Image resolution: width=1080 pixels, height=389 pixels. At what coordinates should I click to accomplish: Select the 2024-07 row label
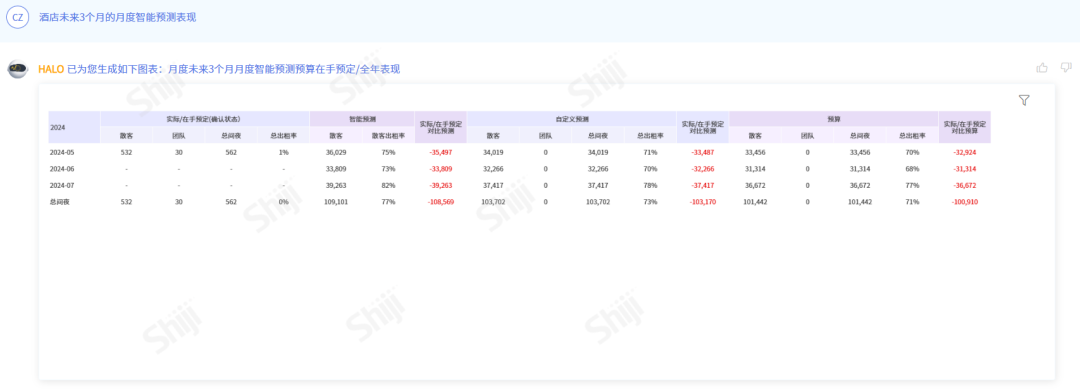pos(61,185)
